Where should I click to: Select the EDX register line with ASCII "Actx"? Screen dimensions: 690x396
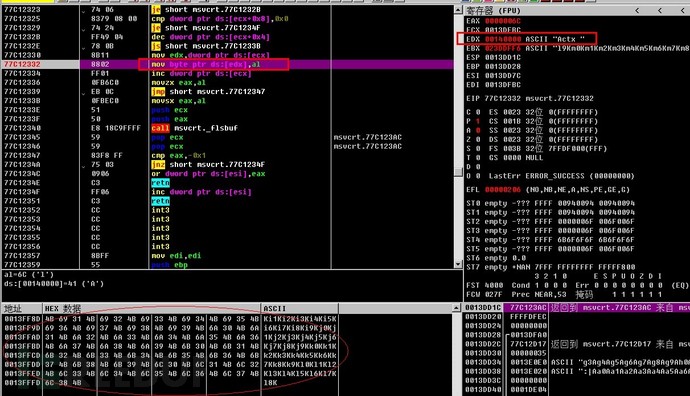(526, 39)
